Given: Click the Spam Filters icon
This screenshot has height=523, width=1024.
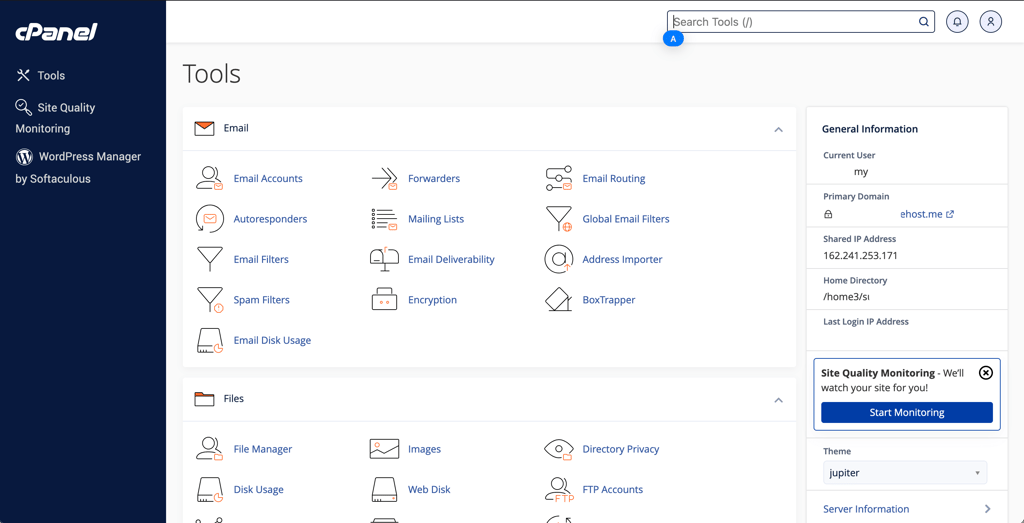Looking at the screenshot, I should click(x=210, y=300).
